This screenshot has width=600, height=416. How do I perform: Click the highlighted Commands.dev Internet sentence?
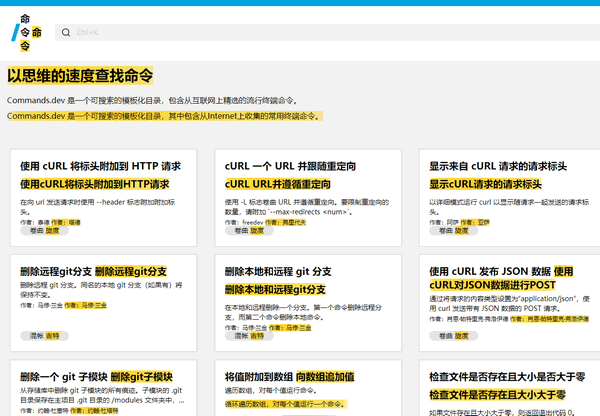[165, 116]
